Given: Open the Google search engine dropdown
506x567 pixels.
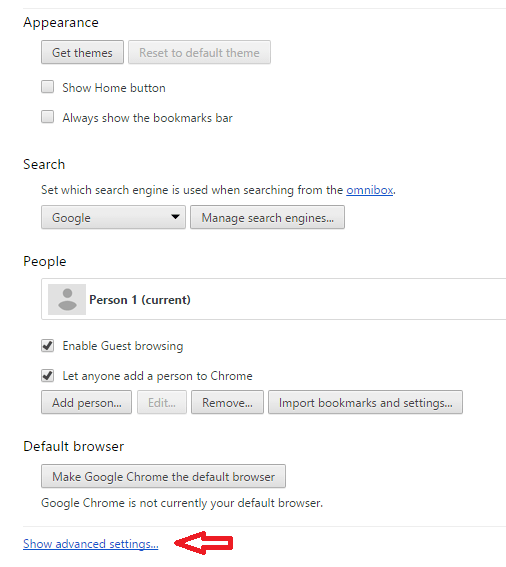Looking at the screenshot, I should click(x=113, y=217).
